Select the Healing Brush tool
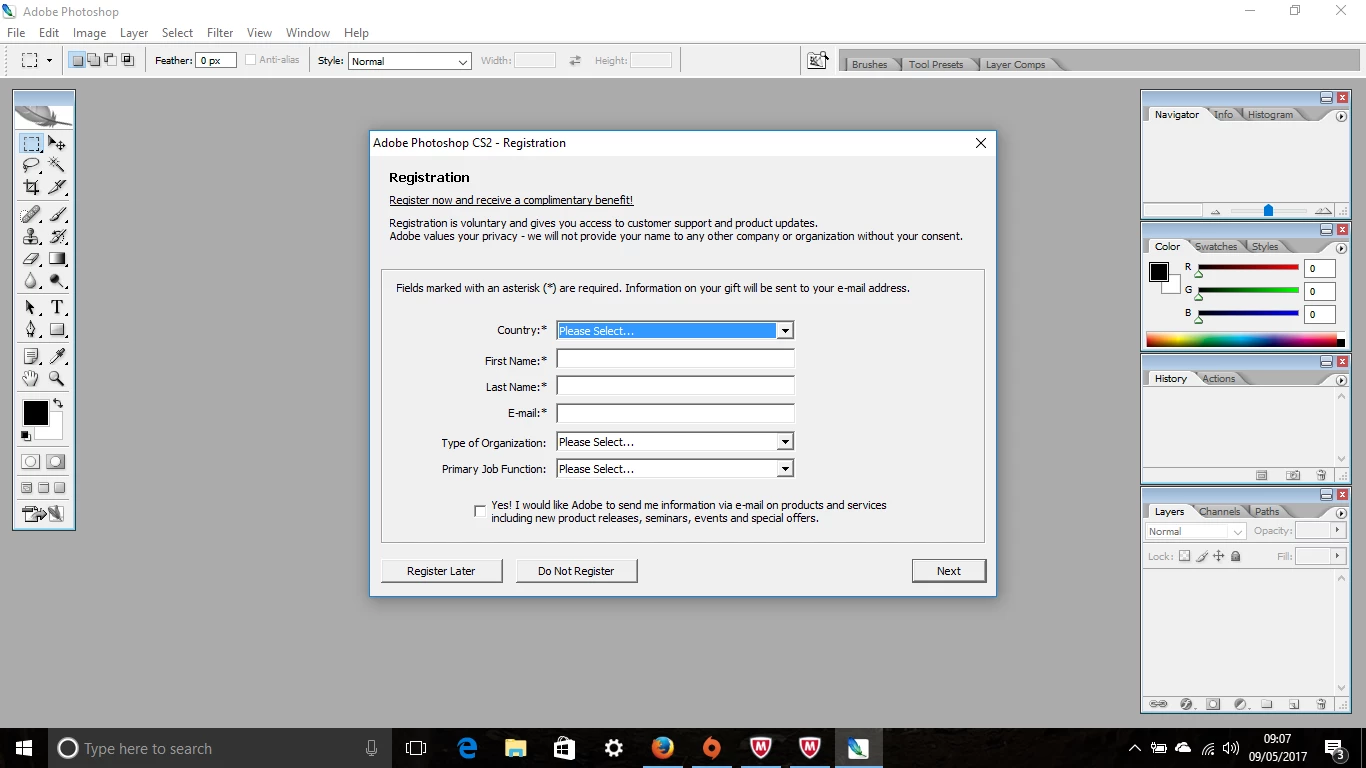The width and height of the screenshot is (1366, 768). [x=31, y=214]
